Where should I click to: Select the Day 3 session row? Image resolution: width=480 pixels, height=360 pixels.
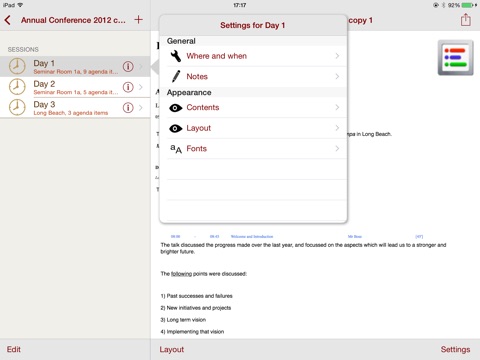coord(75,108)
